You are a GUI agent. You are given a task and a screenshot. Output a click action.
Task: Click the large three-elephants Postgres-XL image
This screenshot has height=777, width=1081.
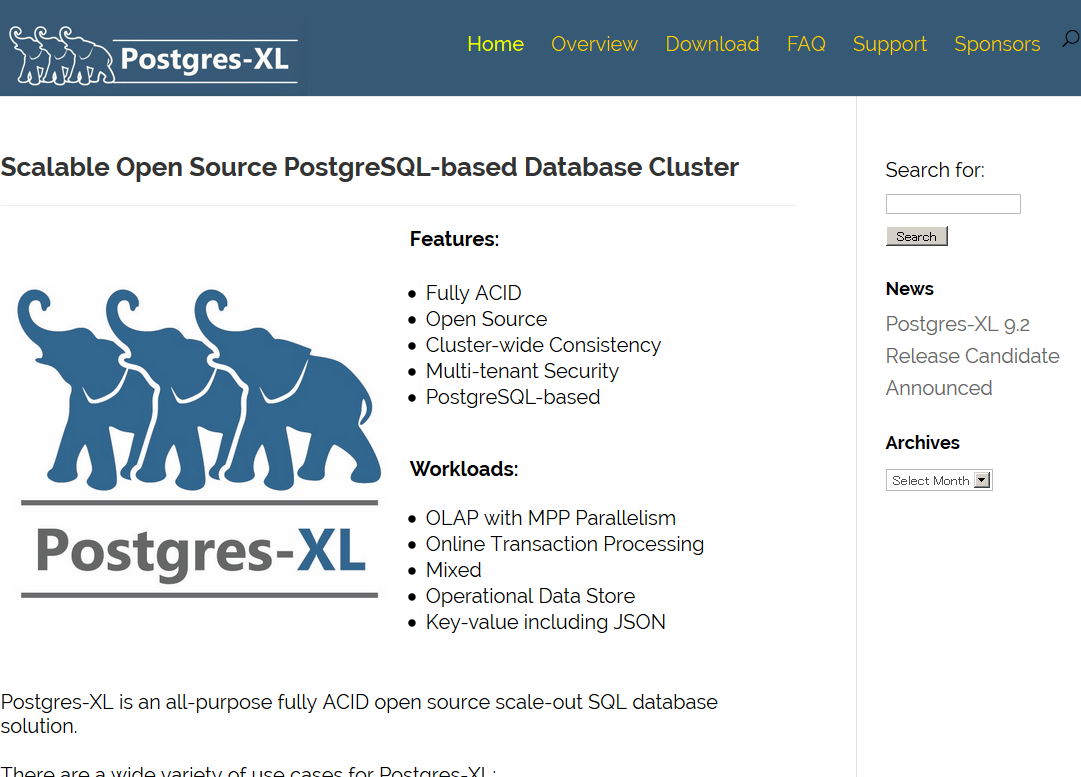[200, 443]
